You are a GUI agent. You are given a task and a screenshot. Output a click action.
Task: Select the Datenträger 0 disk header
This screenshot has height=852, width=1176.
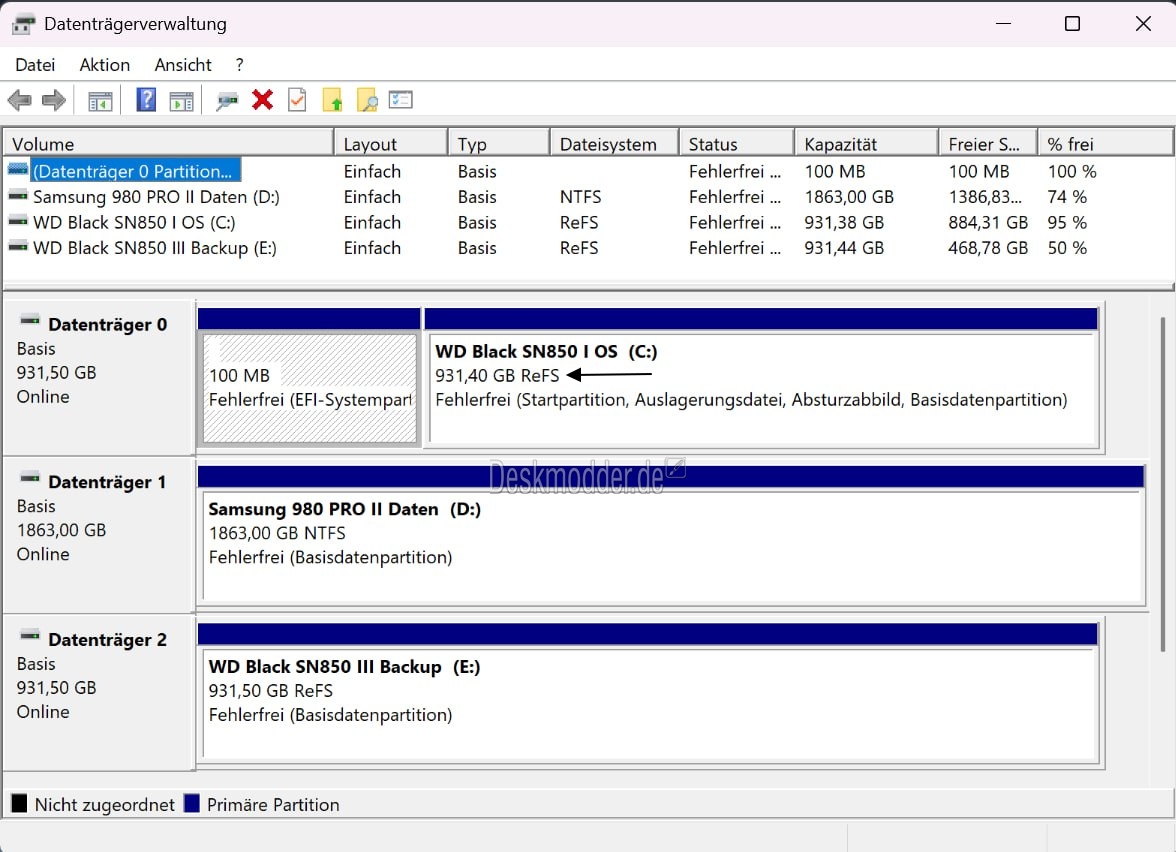pyautogui.click(x=99, y=377)
